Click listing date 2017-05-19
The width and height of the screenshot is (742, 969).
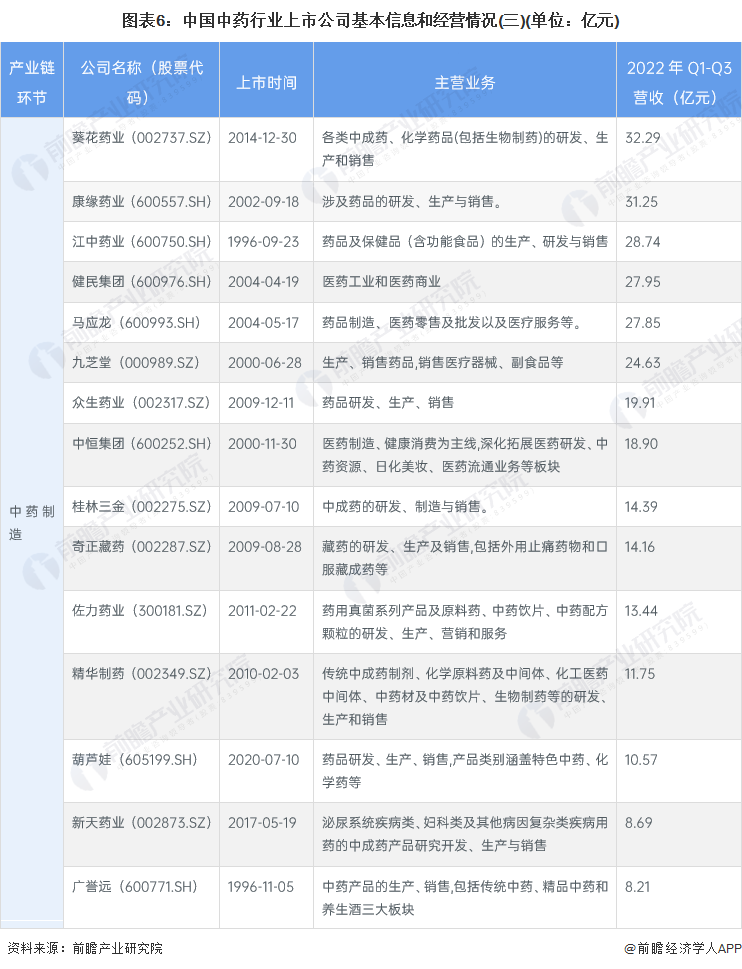pos(263,823)
